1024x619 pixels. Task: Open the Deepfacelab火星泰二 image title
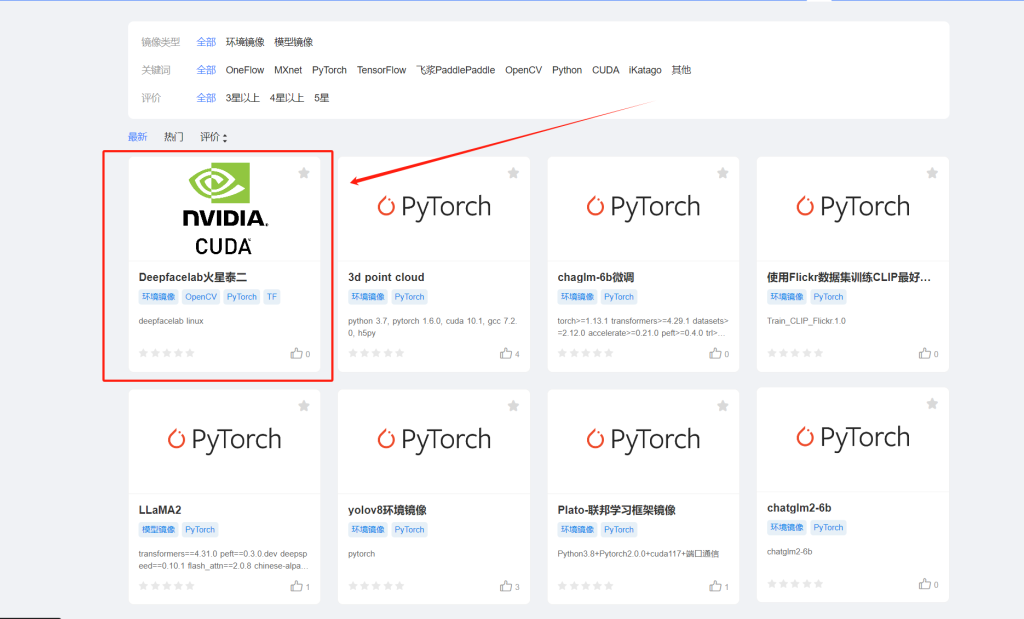pyautogui.click(x=193, y=278)
